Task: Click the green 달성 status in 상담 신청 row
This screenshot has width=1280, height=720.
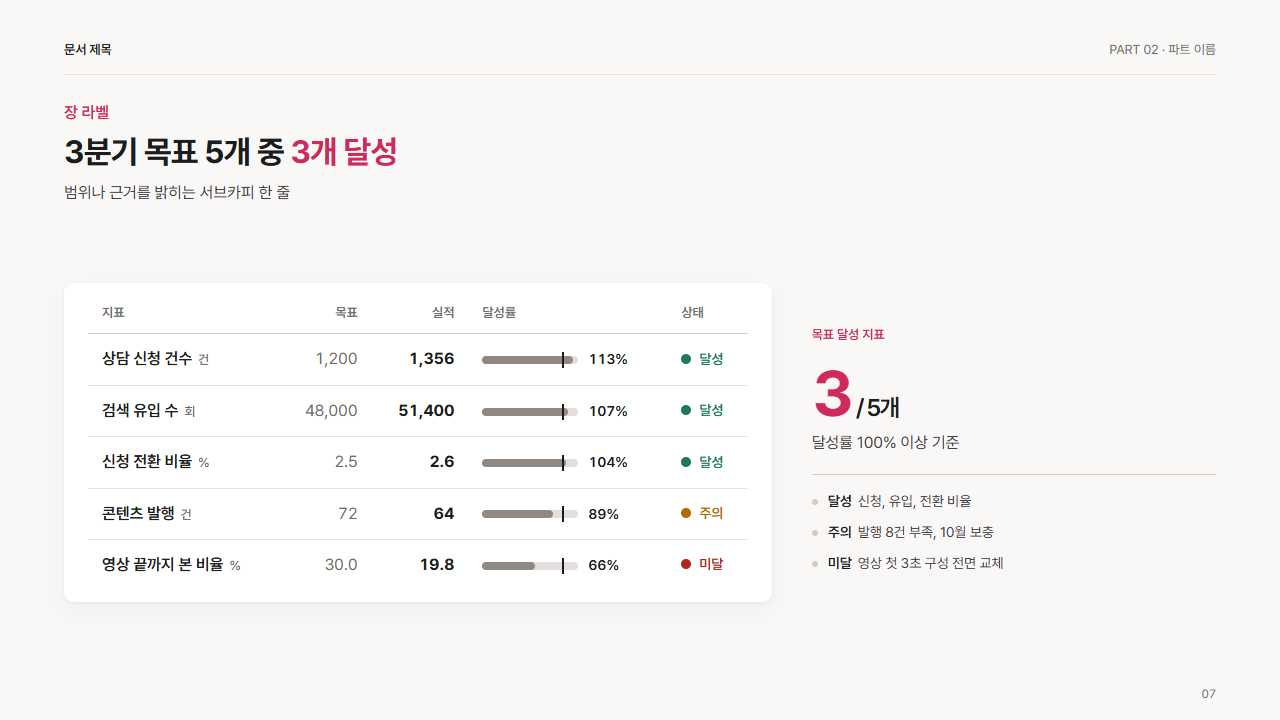Action: (x=702, y=359)
